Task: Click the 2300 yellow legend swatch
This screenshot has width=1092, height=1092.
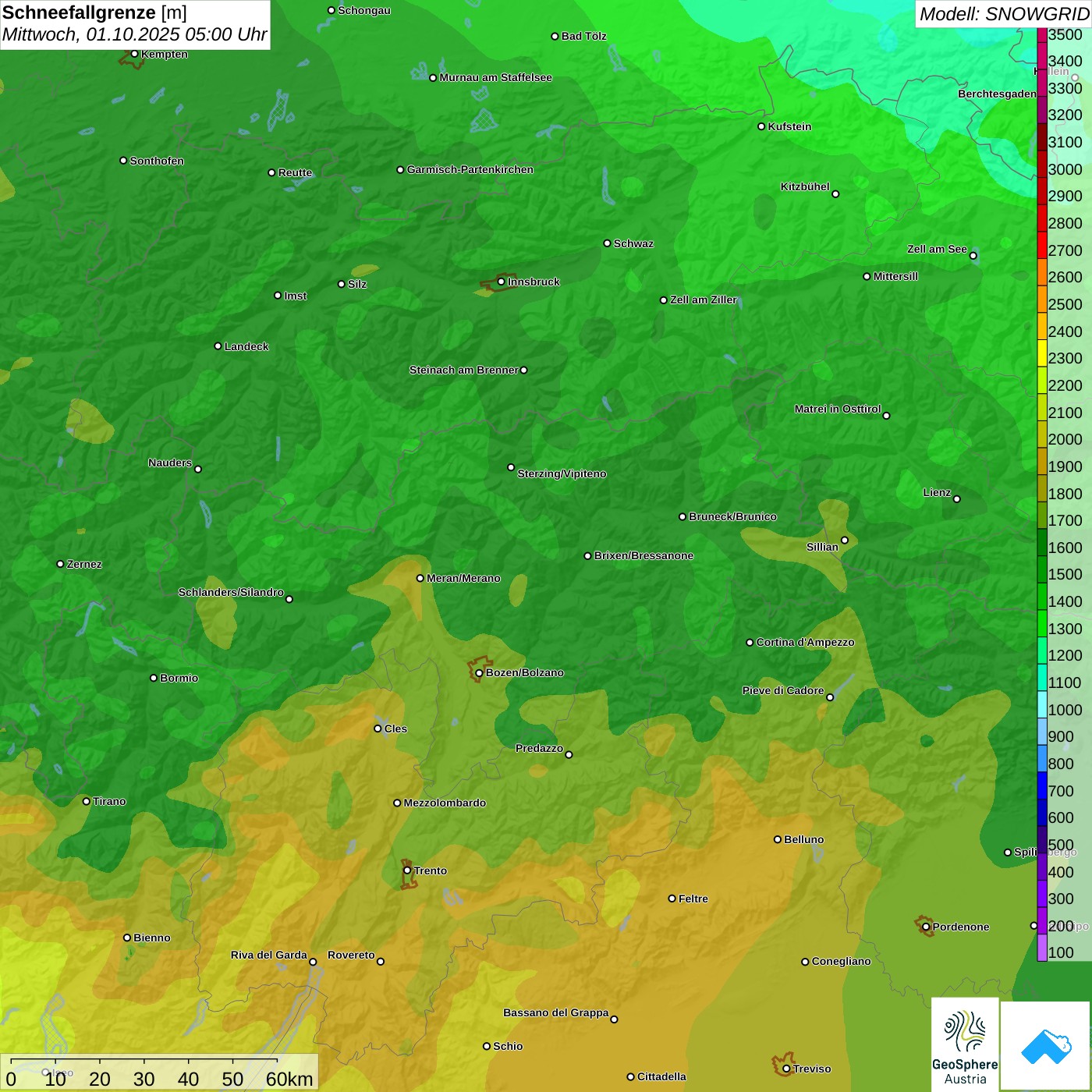Action: (1042, 353)
